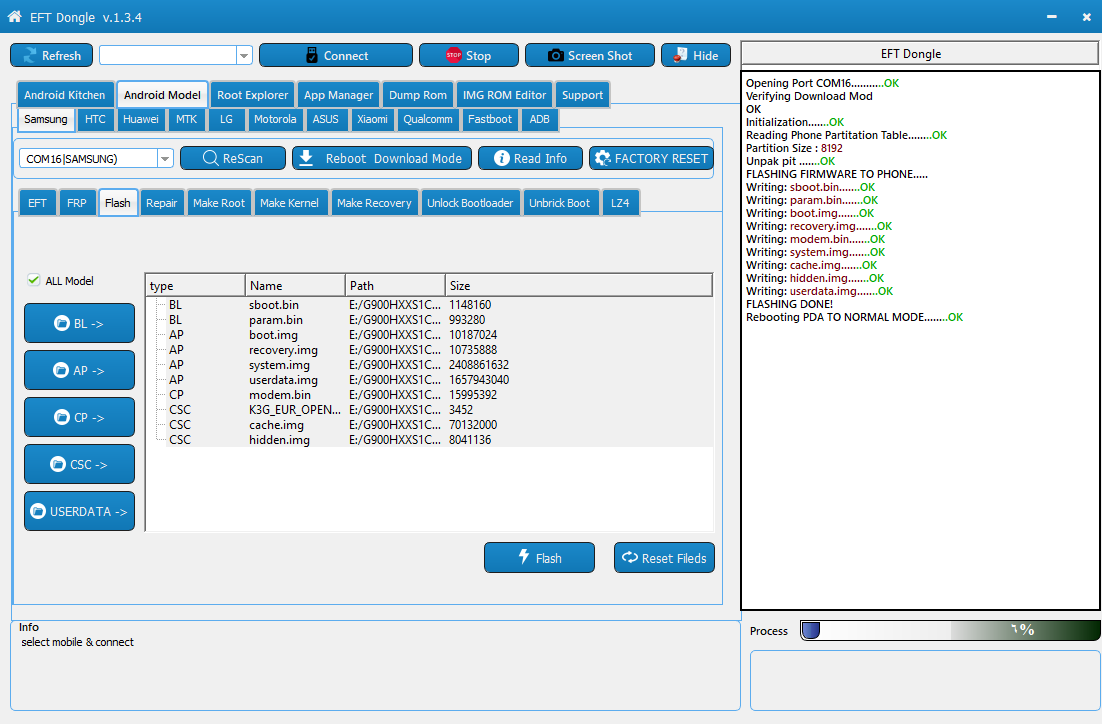Switch to the Android Kitchen tab

pos(65,95)
